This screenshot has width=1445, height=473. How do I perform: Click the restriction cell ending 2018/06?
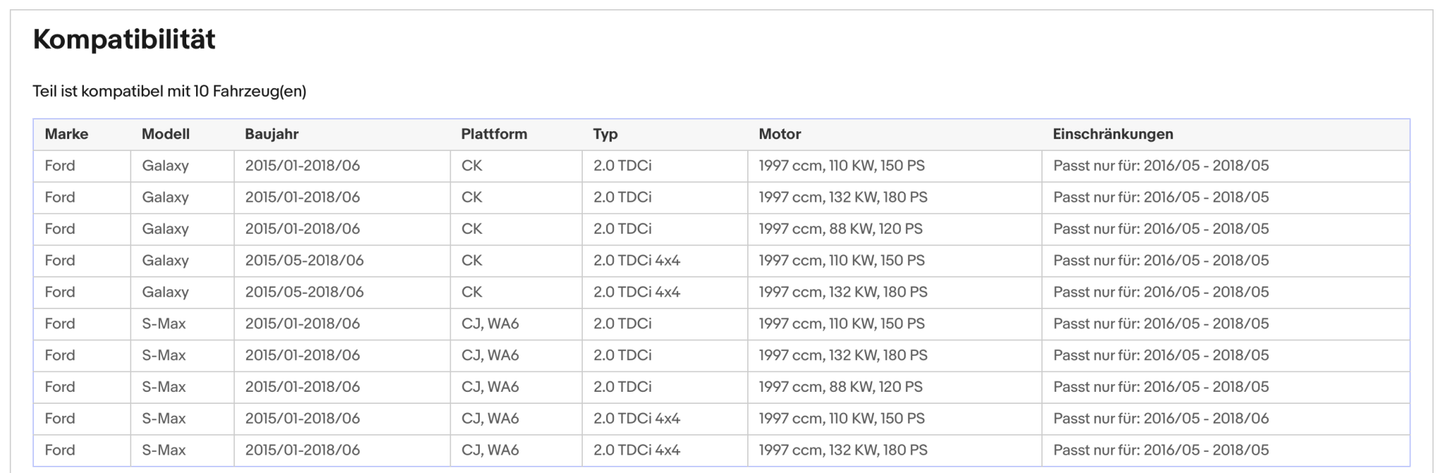[x=1160, y=419]
